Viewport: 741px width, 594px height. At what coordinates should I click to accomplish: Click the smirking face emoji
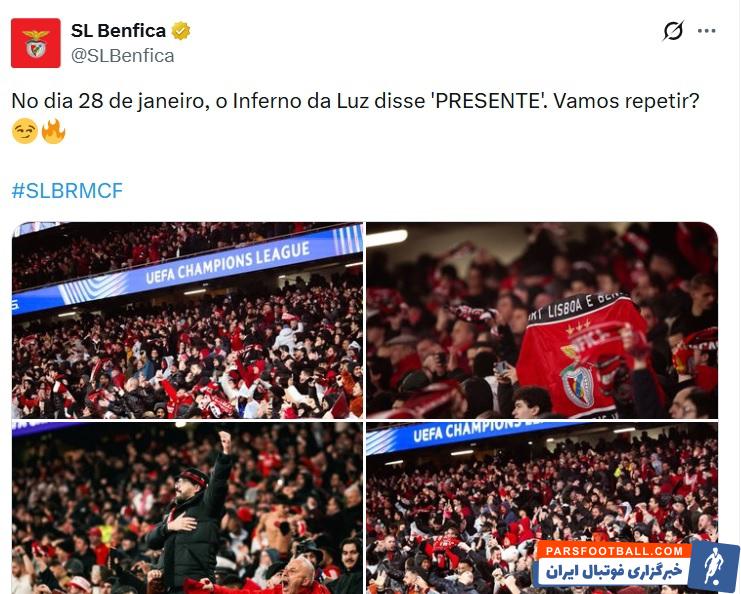click(x=25, y=131)
